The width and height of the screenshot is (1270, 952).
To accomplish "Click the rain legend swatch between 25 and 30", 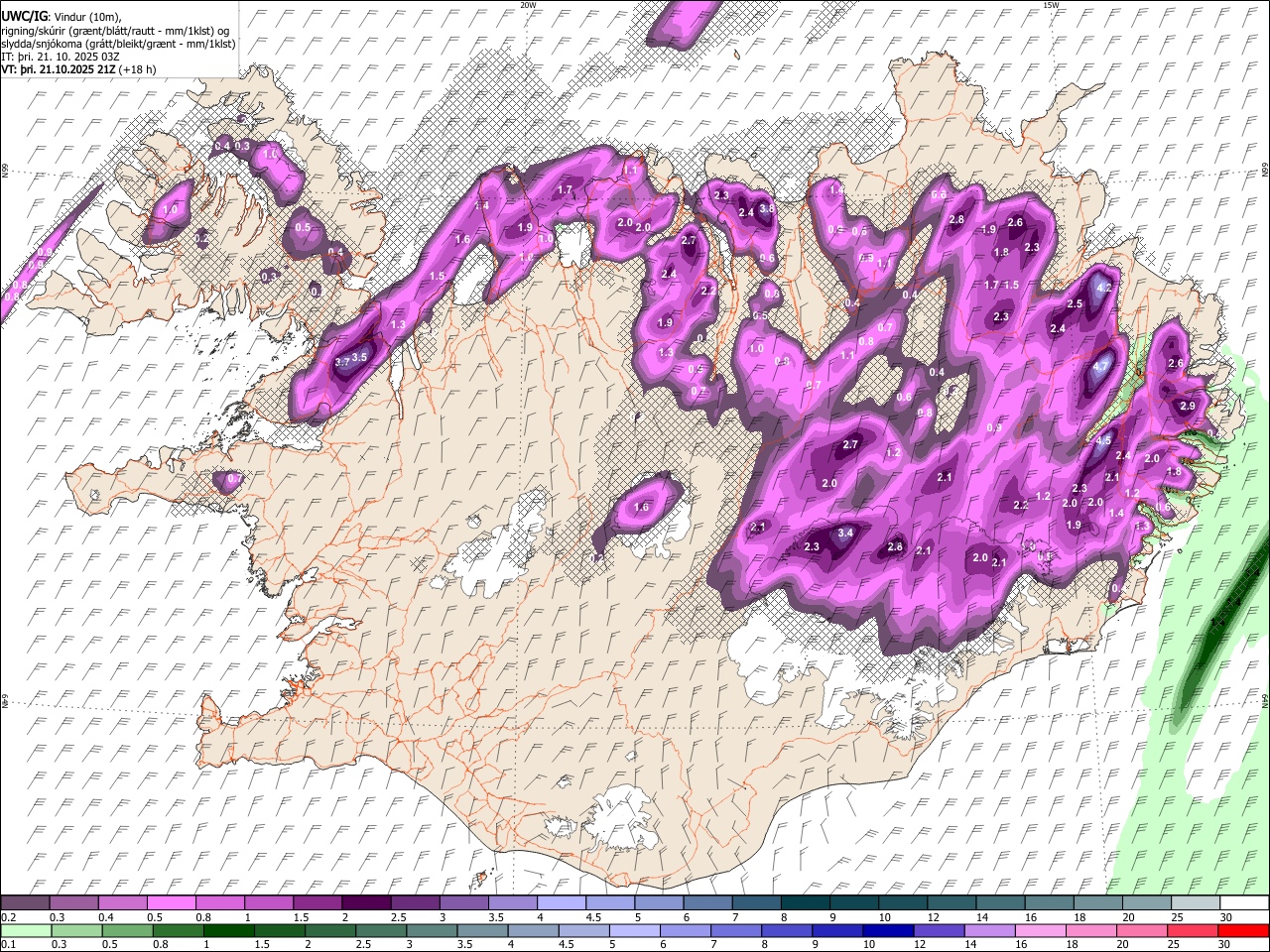I will pyautogui.click(x=1193, y=930).
